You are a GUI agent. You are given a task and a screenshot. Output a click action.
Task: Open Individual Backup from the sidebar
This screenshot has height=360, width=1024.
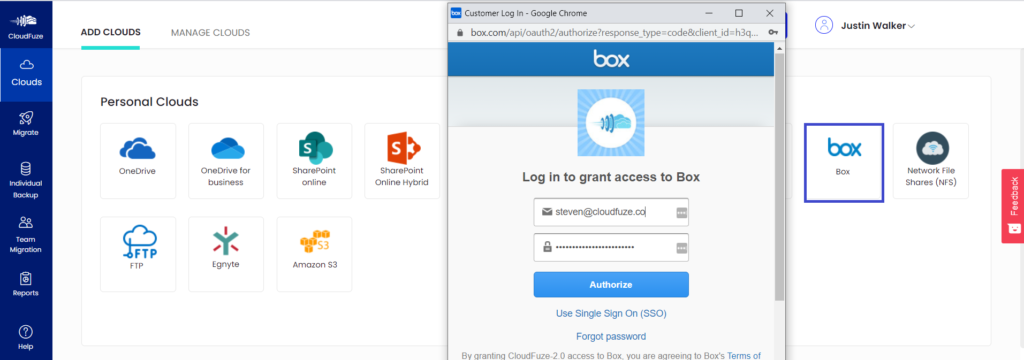(x=26, y=180)
